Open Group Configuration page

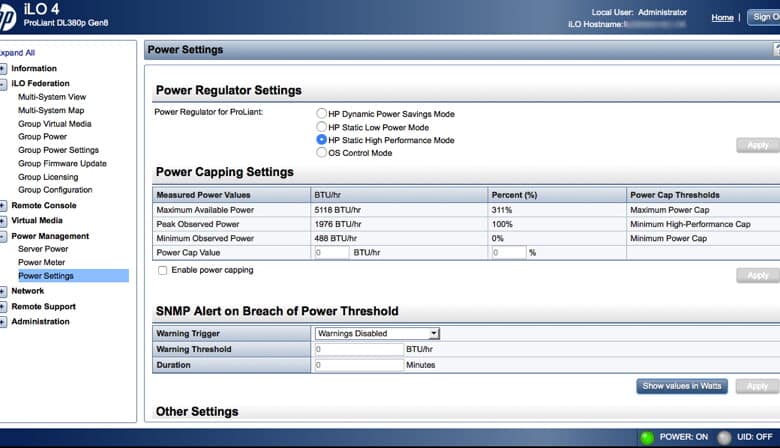(x=55, y=190)
